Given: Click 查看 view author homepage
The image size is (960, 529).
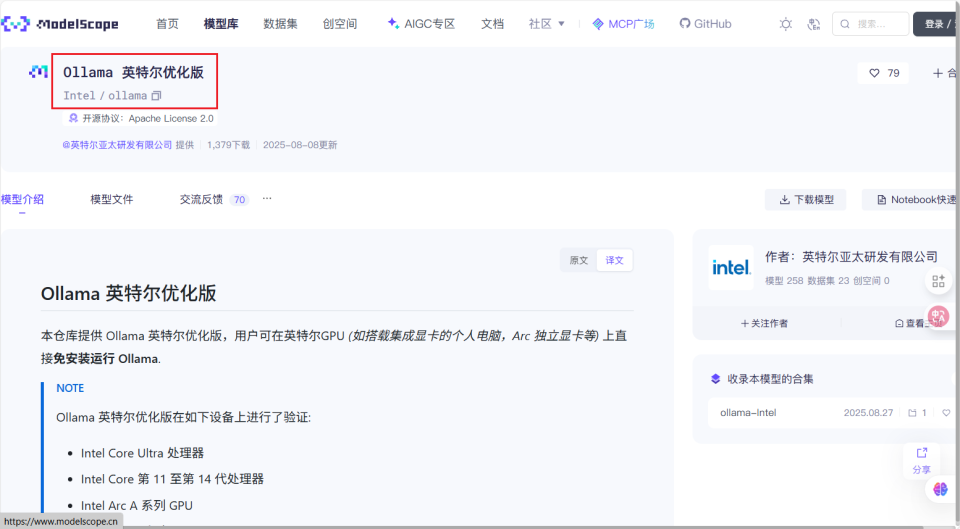Looking at the screenshot, I should point(919,323).
